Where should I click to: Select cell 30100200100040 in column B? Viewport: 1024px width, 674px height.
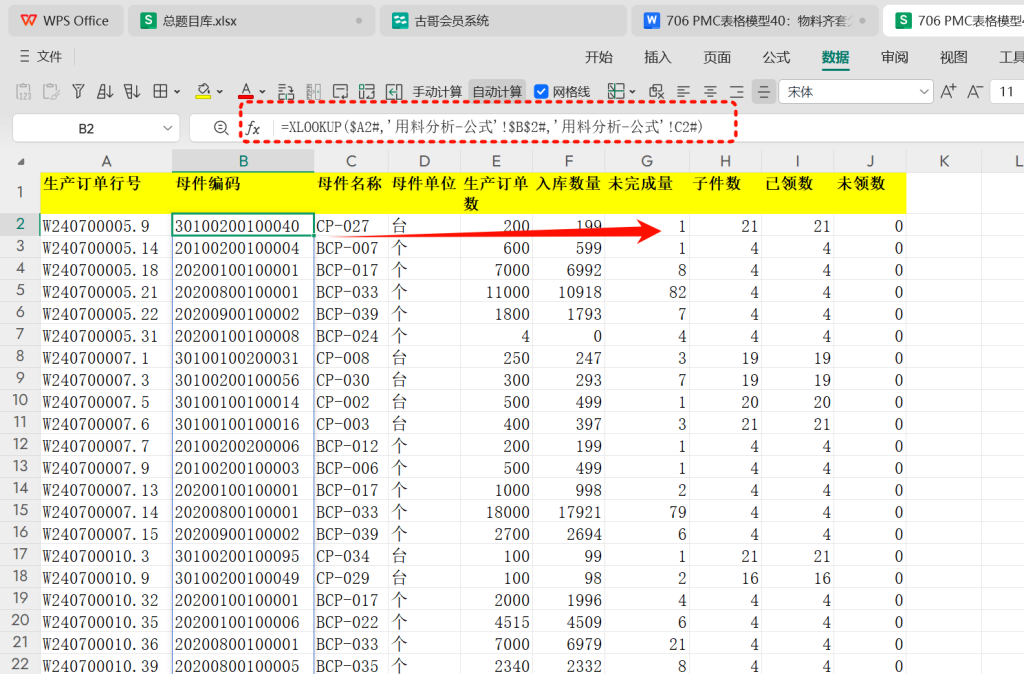point(243,225)
